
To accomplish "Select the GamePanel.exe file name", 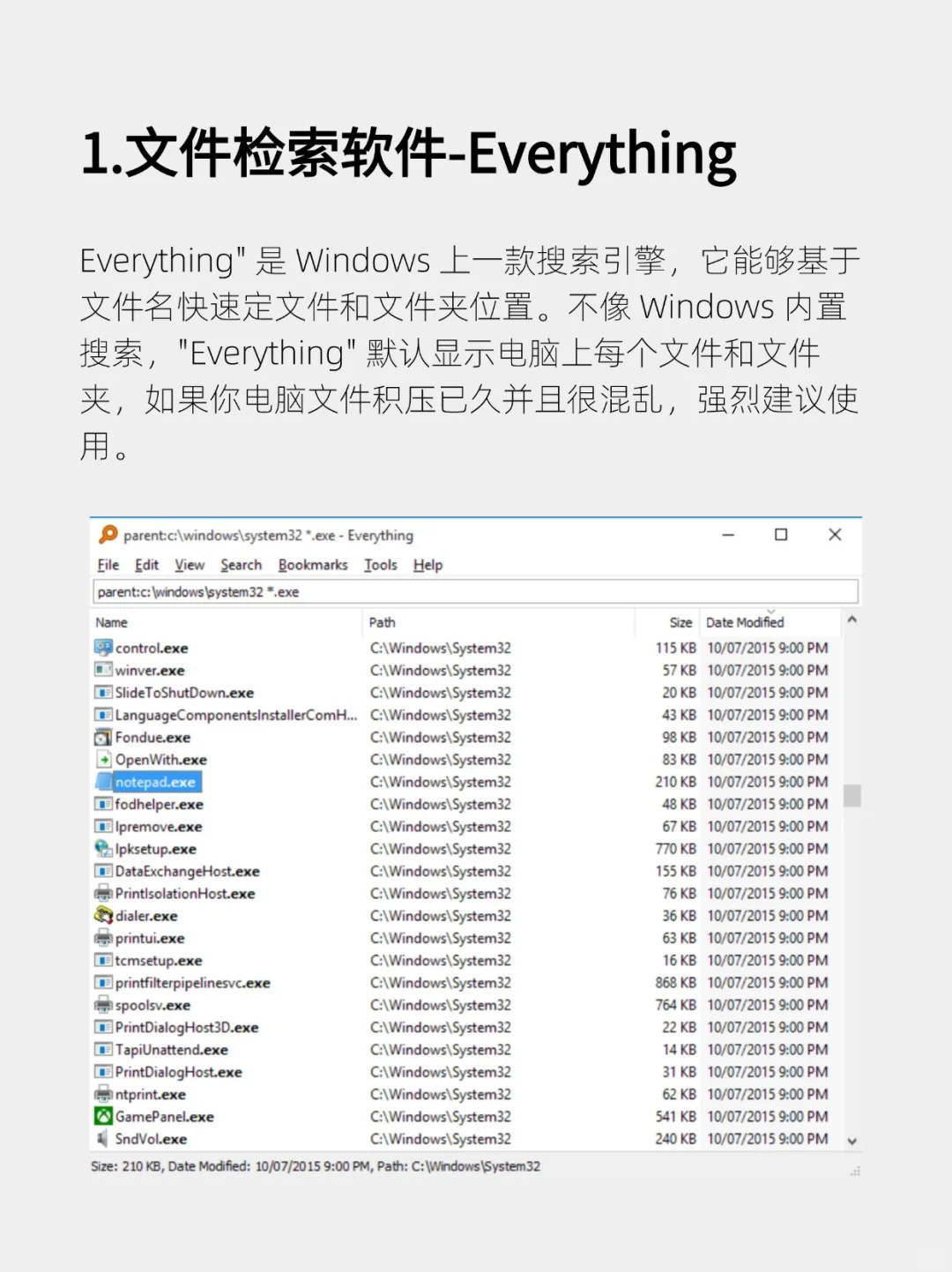I will tap(164, 1117).
